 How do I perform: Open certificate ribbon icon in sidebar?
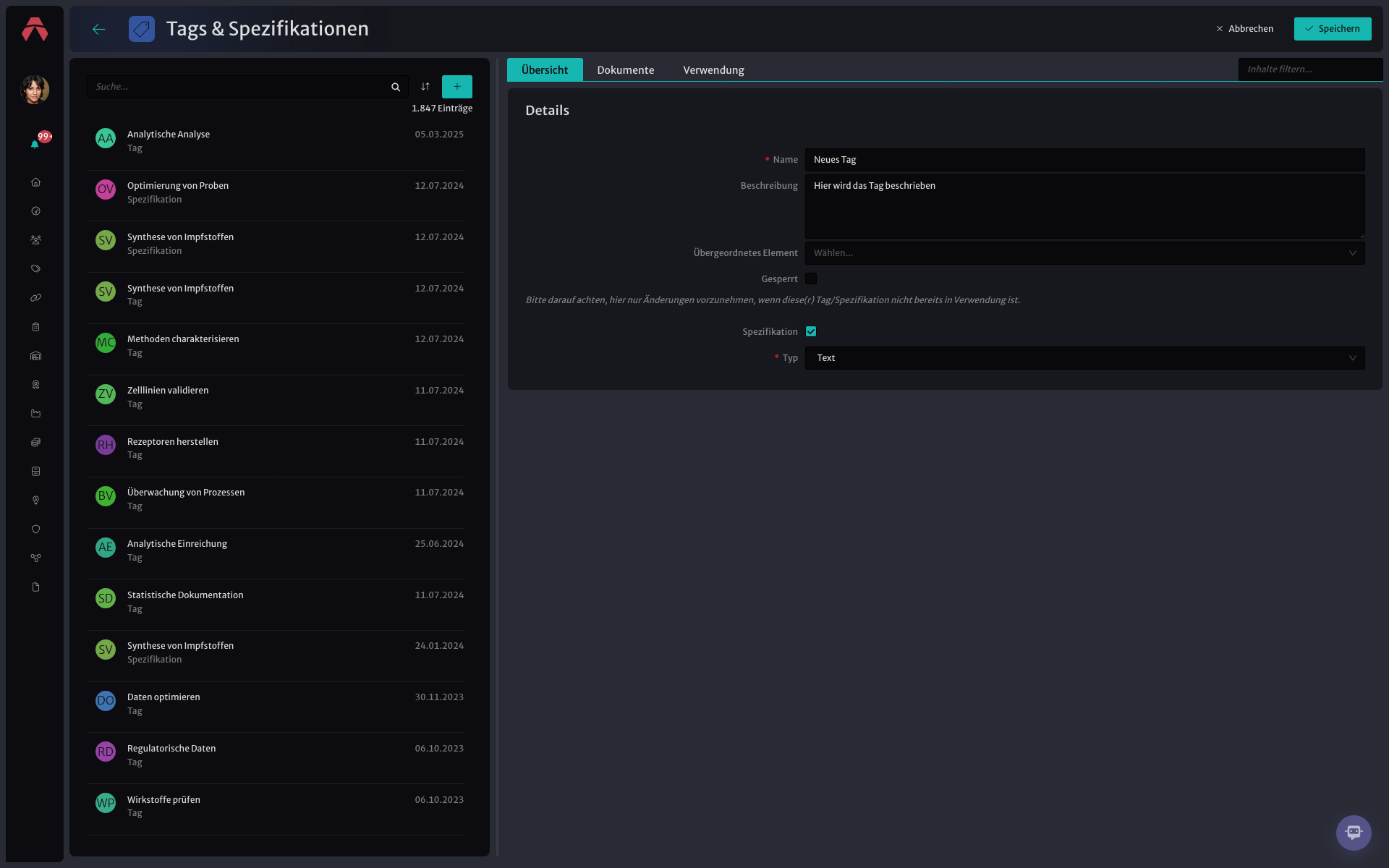pos(35,385)
